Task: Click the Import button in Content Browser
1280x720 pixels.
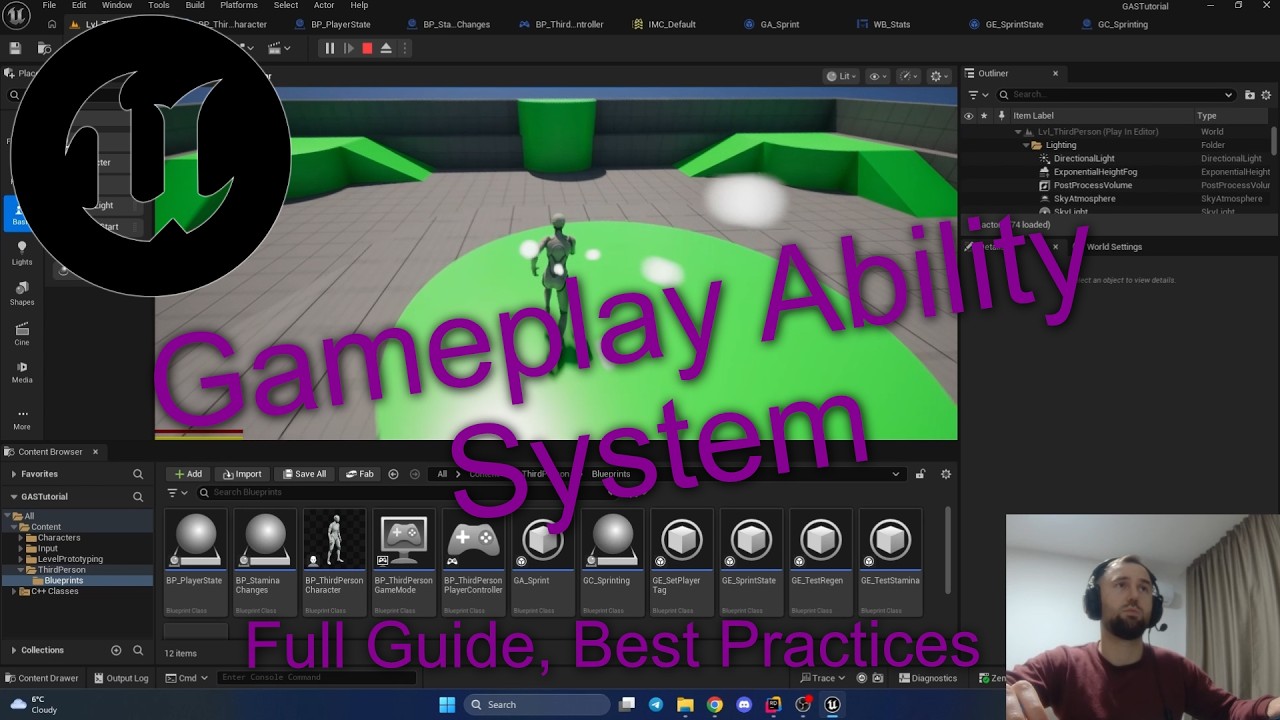Action: click(x=242, y=474)
